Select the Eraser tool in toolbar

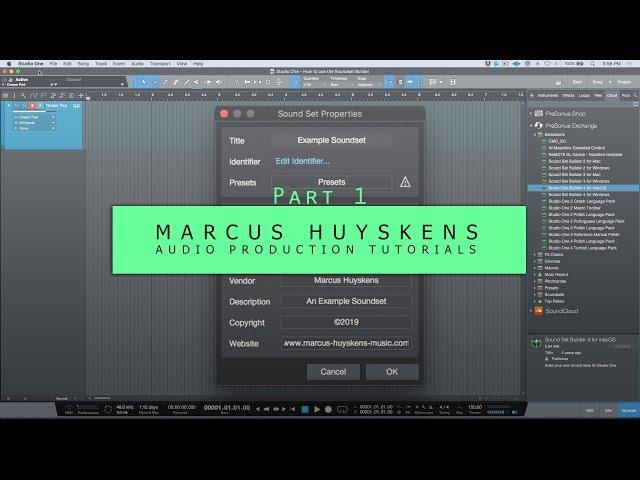pos(176,82)
